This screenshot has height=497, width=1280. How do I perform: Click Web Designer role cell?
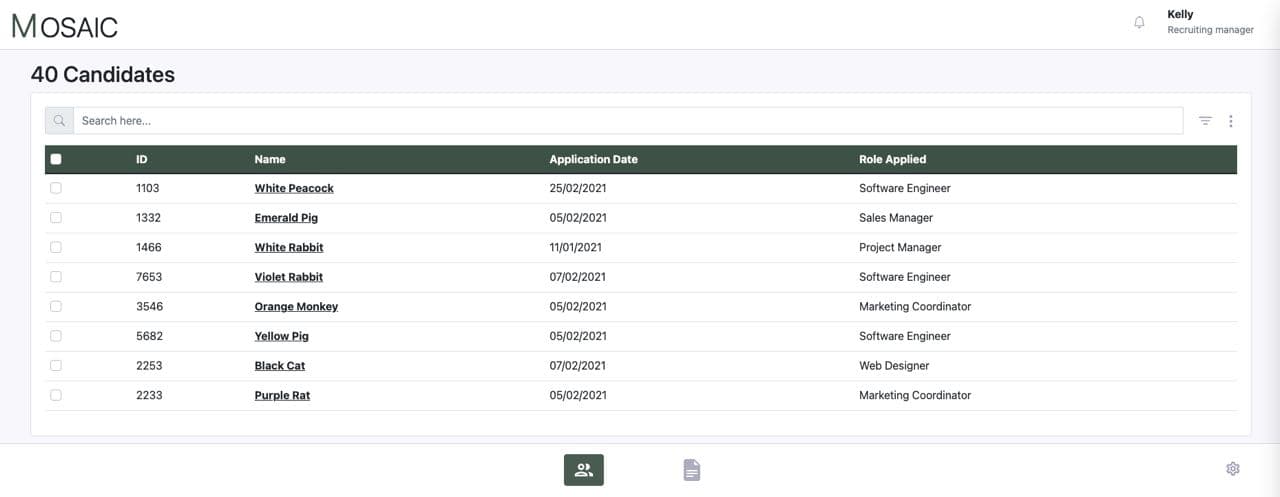coord(894,366)
